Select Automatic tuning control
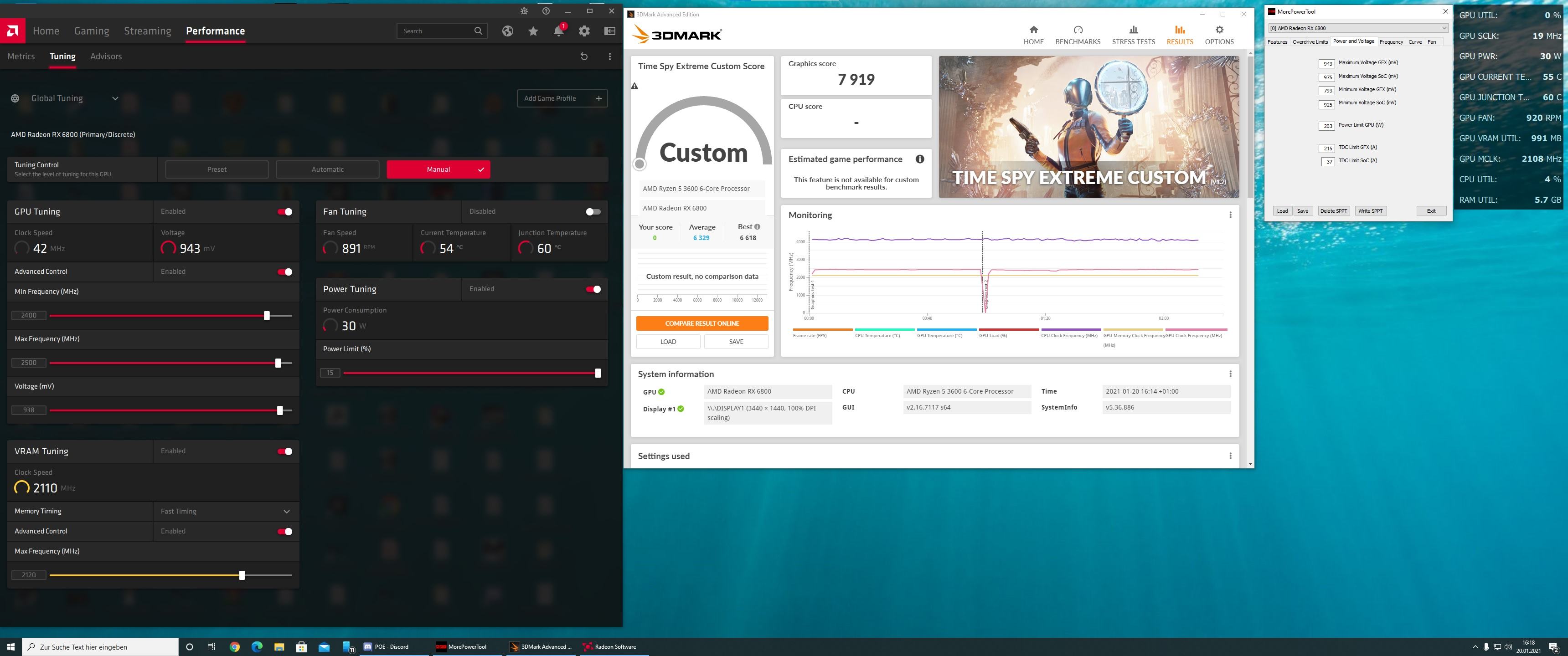 pos(327,169)
